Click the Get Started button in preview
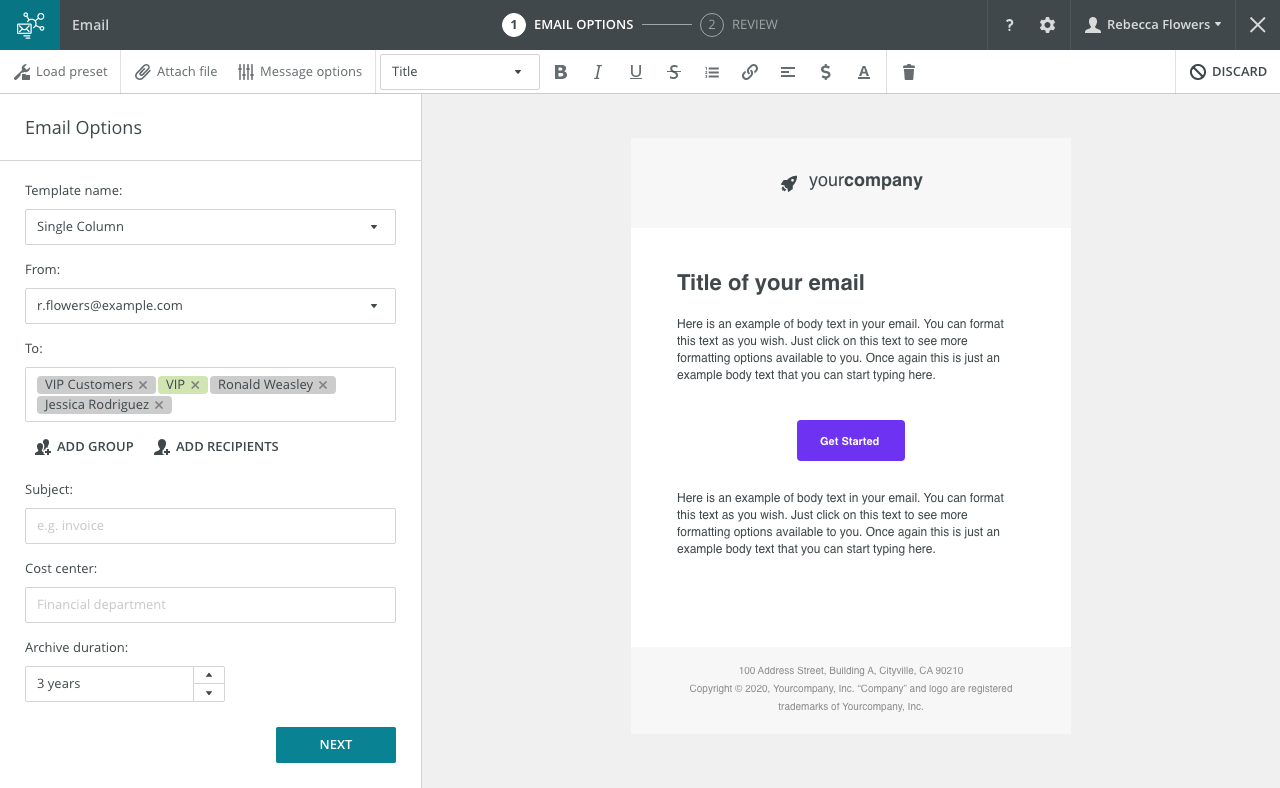This screenshot has width=1280, height=788. 851,441
